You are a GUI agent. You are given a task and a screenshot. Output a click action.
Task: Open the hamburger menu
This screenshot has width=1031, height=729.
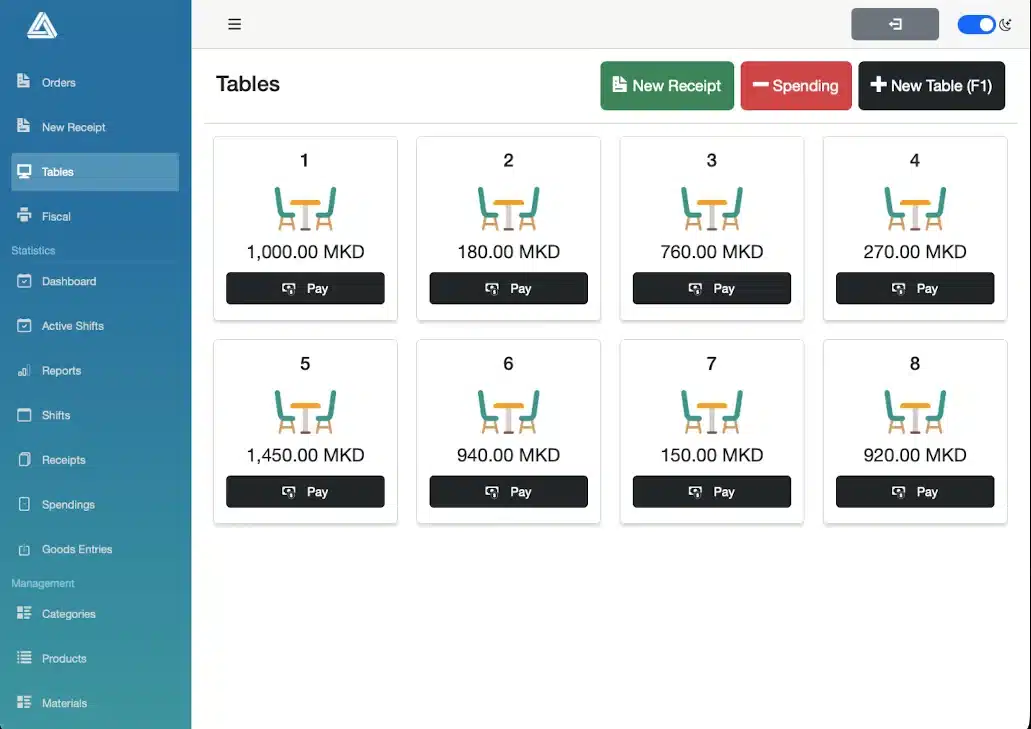[x=234, y=24]
